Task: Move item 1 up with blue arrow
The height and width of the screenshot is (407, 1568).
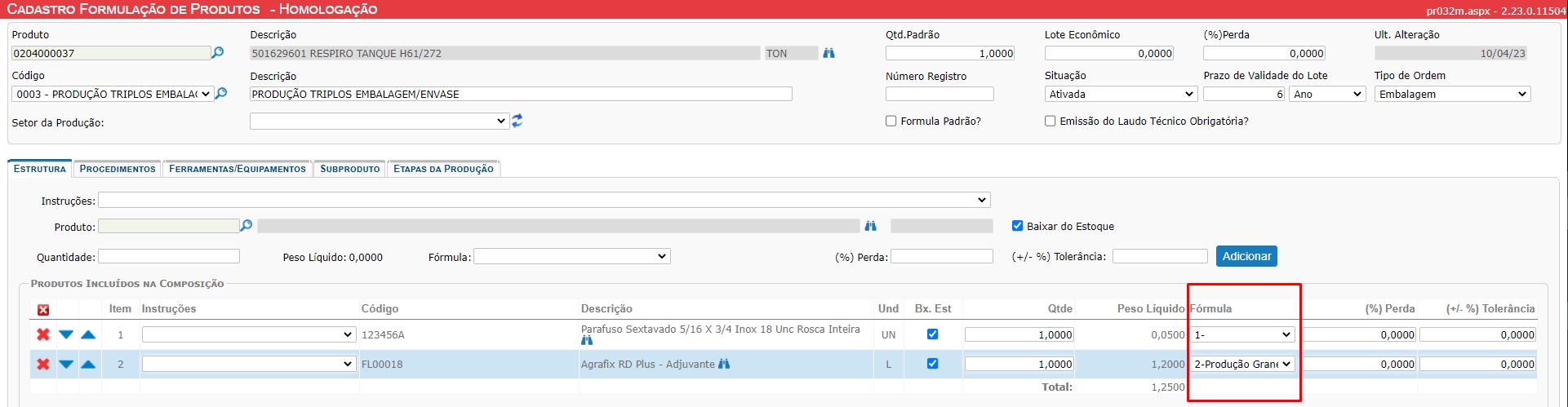Action: coord(88,334)
